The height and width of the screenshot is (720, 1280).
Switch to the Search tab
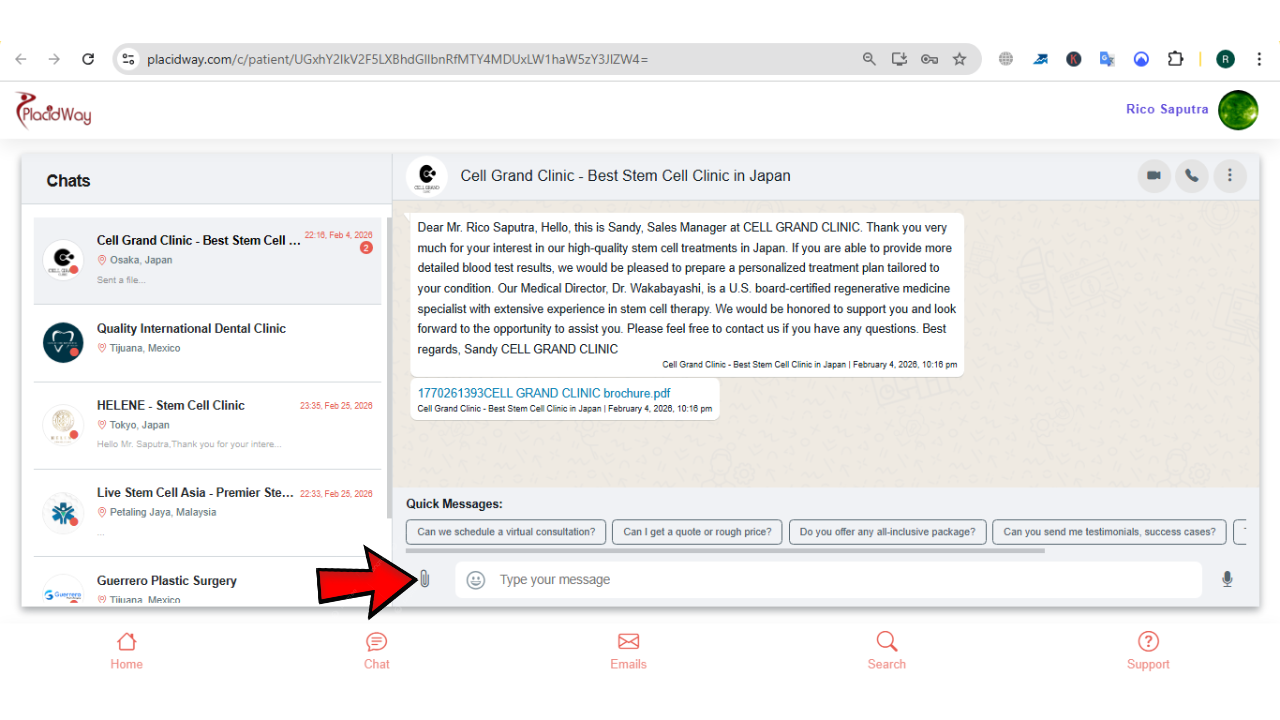(x=886, y=650)
